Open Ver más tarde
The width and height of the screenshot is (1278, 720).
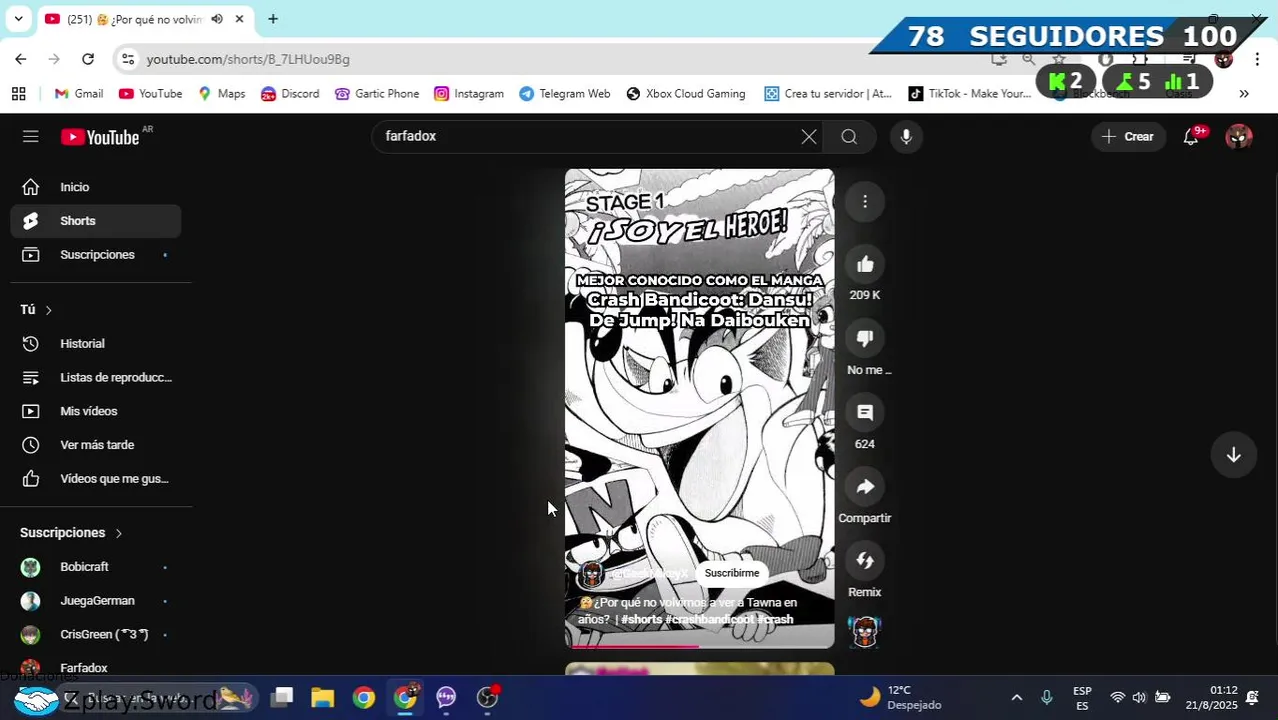click(x=96, y=445)
